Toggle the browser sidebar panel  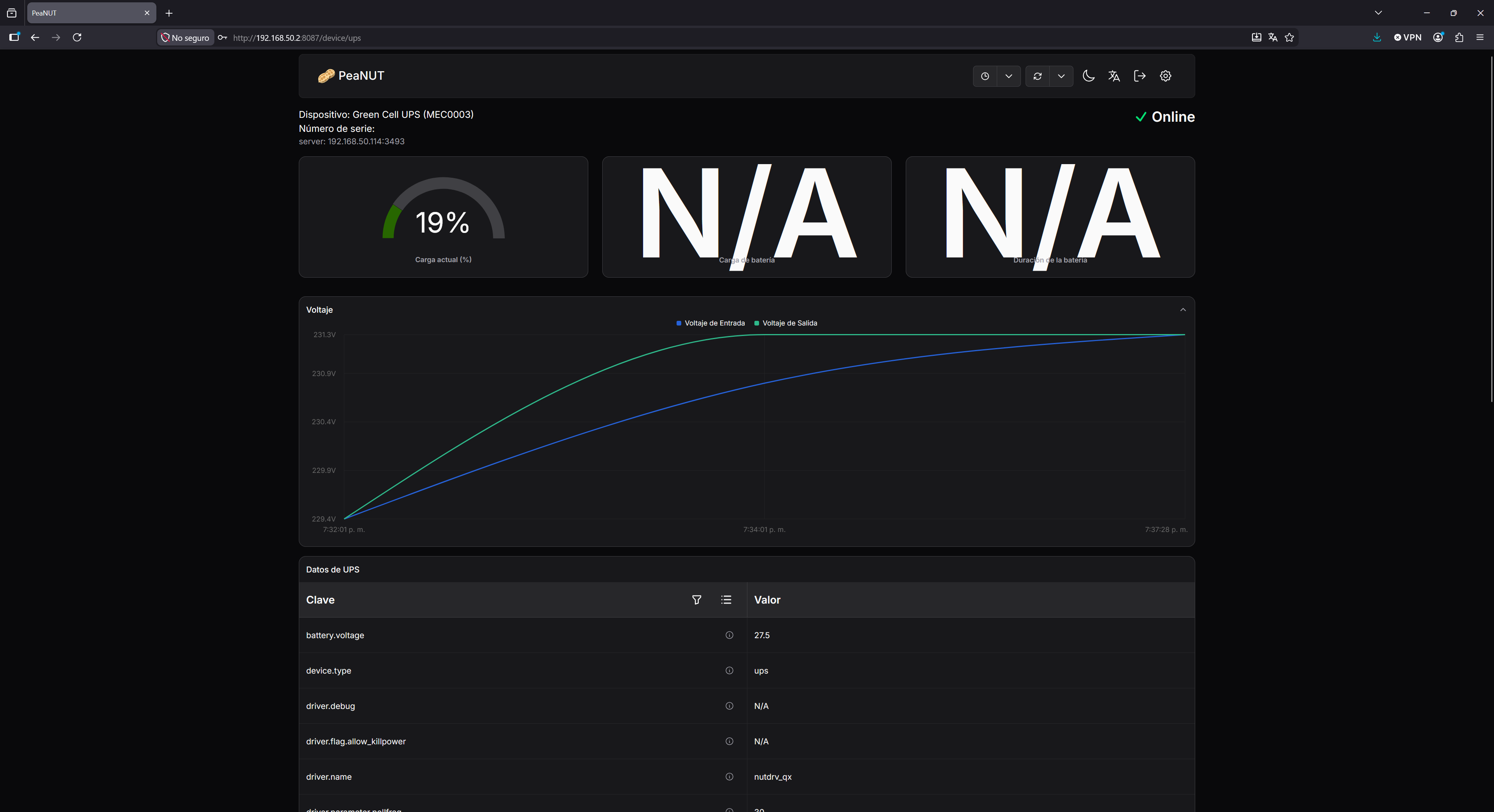[x=14, y=37]
